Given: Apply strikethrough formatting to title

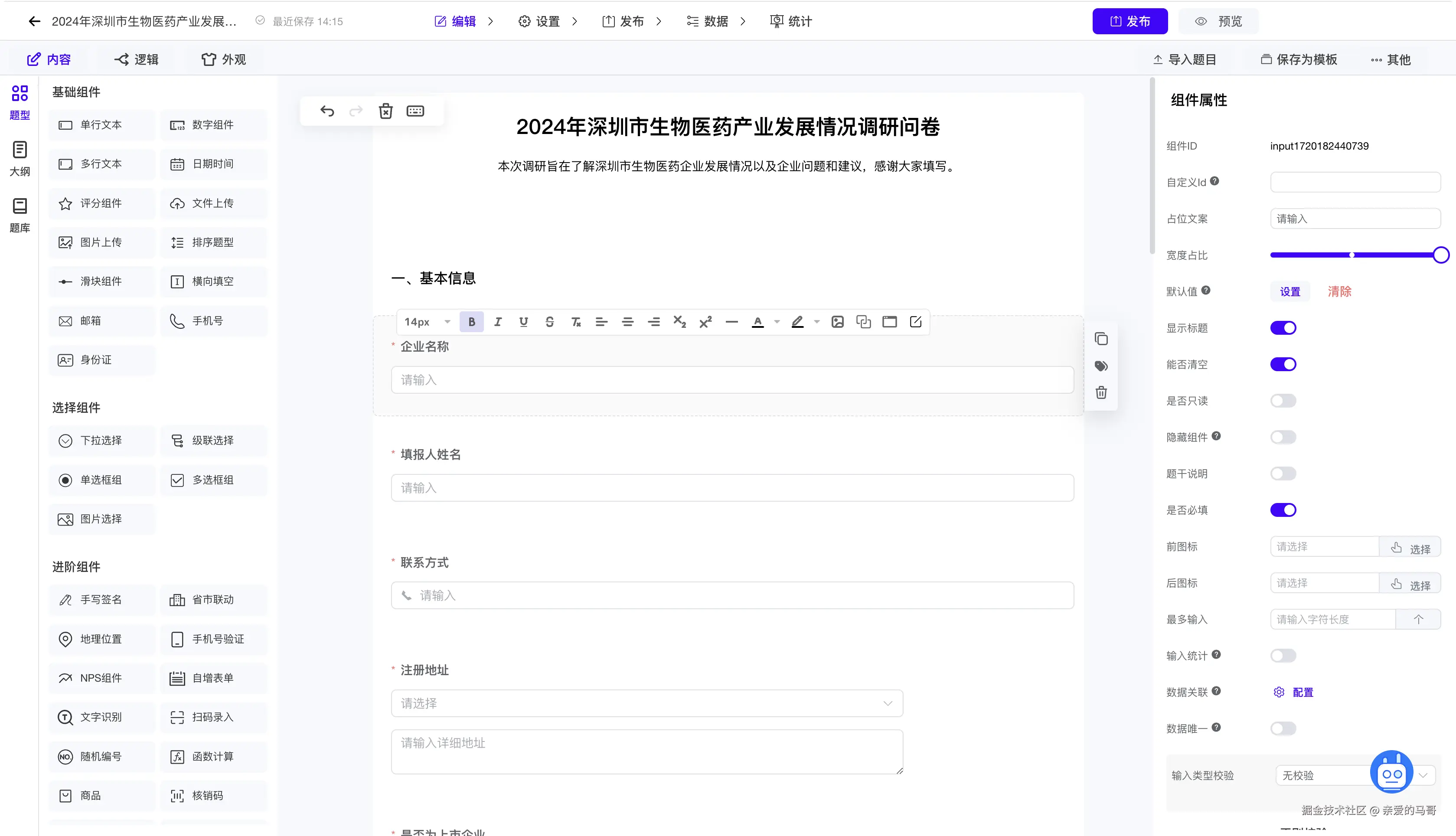Looking at the screenshot, I should pyautogui.click(x=549, y=322).
